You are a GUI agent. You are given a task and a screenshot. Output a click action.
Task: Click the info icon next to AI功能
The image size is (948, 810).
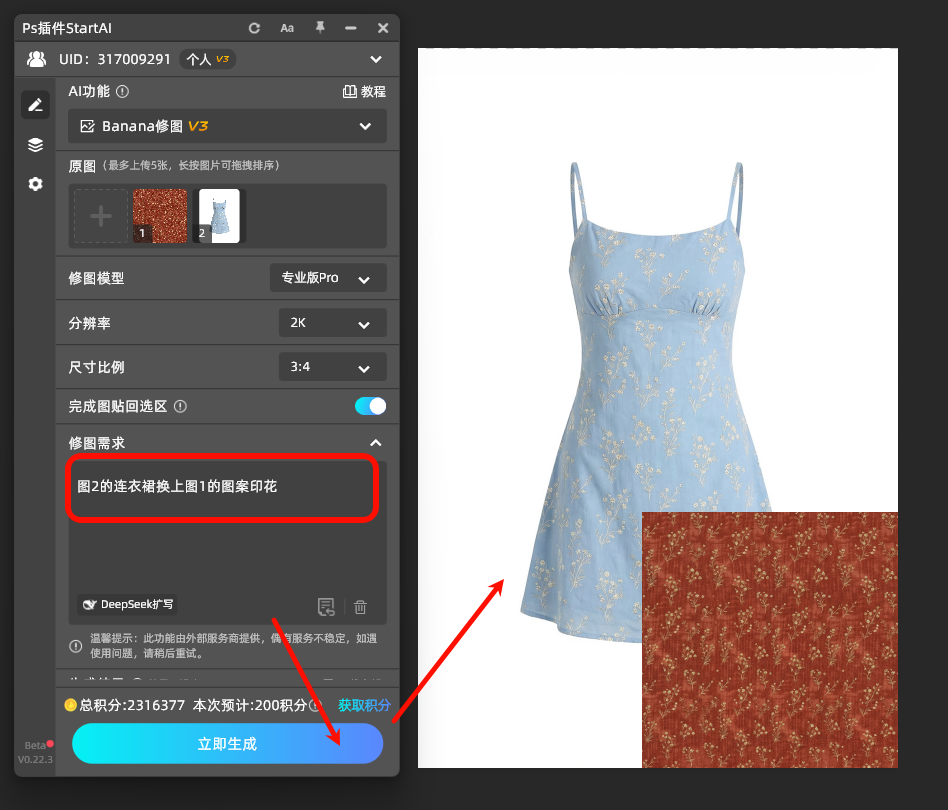point(123,91)
